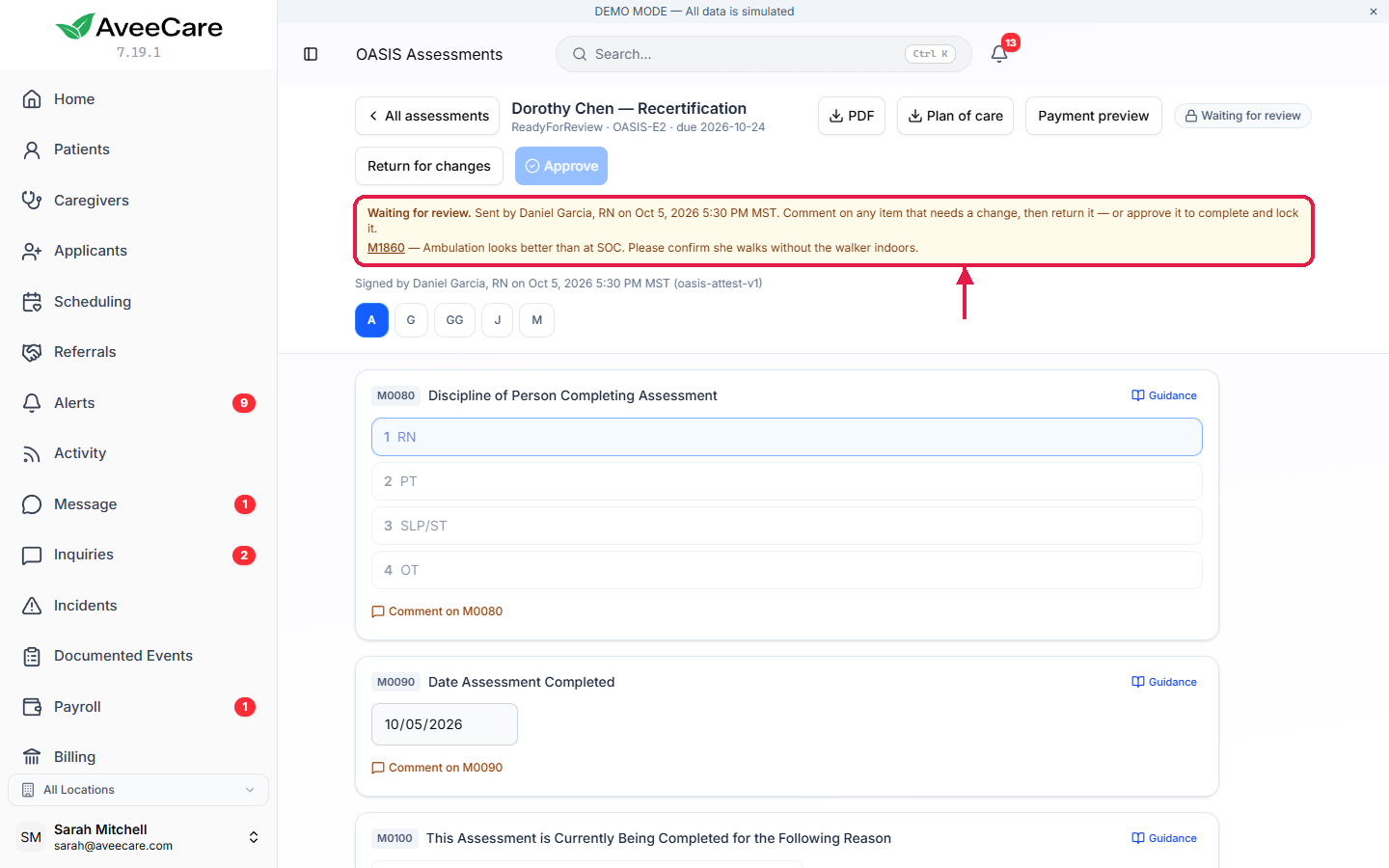Click Return for changes

click(429, 166)
